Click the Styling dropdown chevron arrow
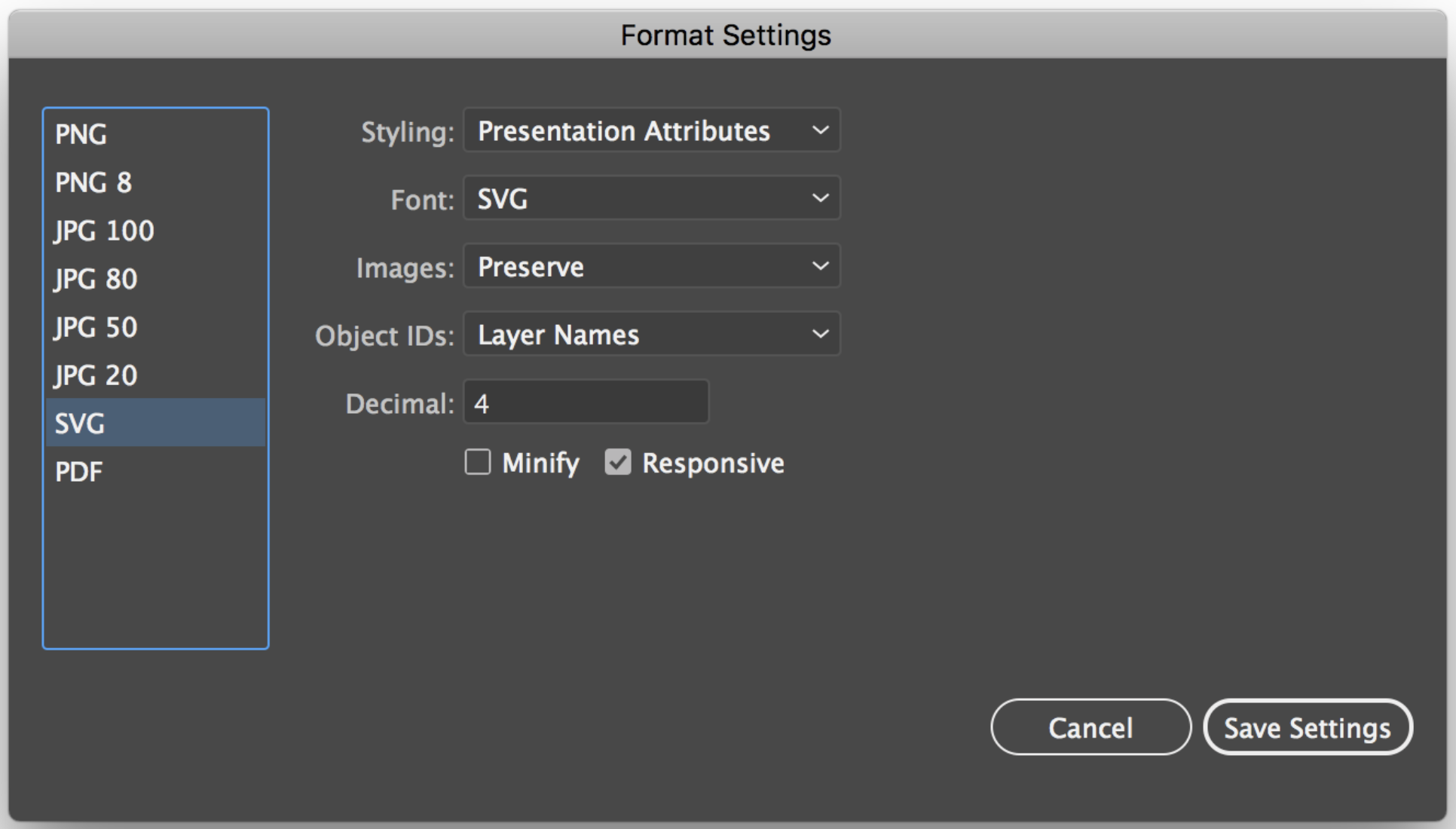Viewport: 1456px width, 829px height. click(821, 130)
